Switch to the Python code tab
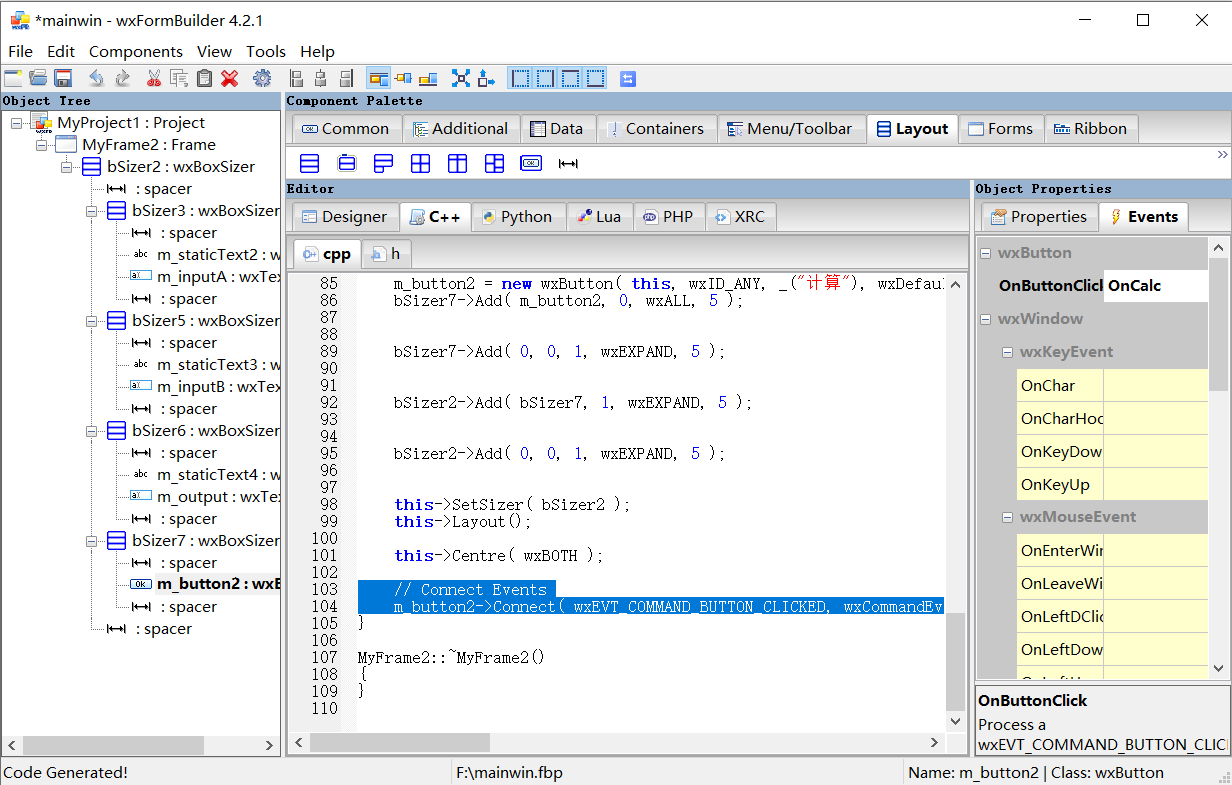 pyautogui.click(x=519, y=216)
